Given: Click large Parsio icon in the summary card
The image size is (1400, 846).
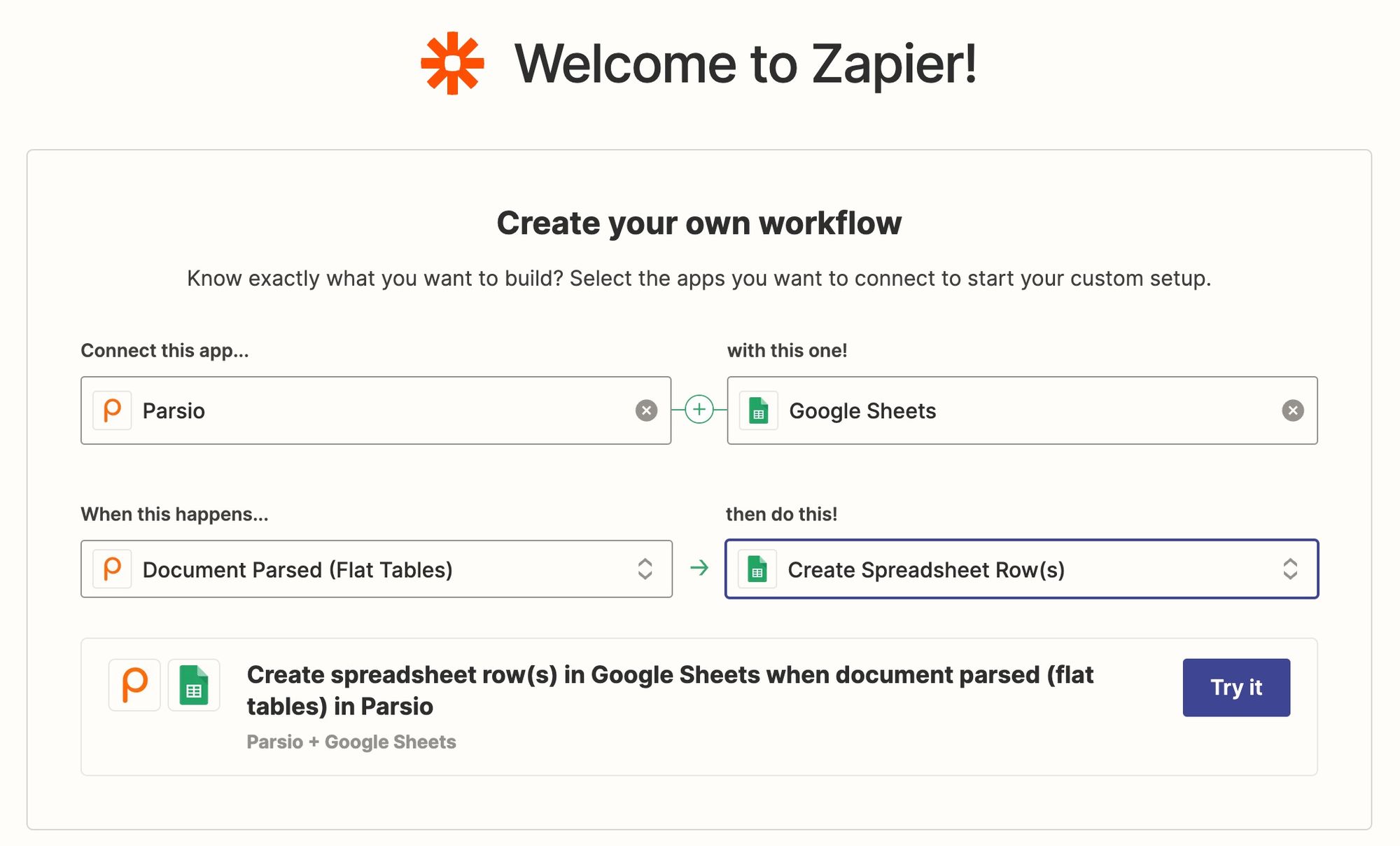Looking at the screenshot, I should click(134, 685).
